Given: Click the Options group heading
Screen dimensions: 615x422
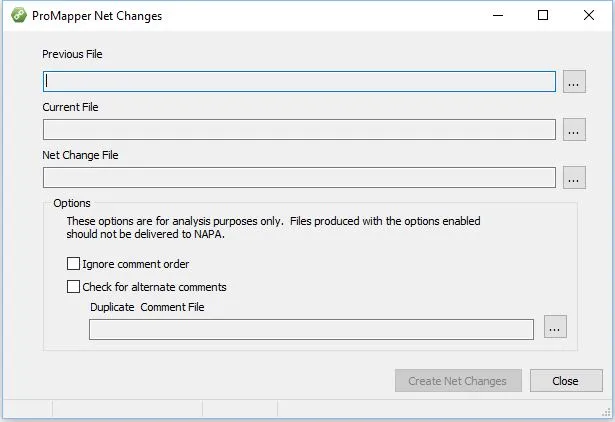Looking at the screenshot, I should (x=72, y=203).
